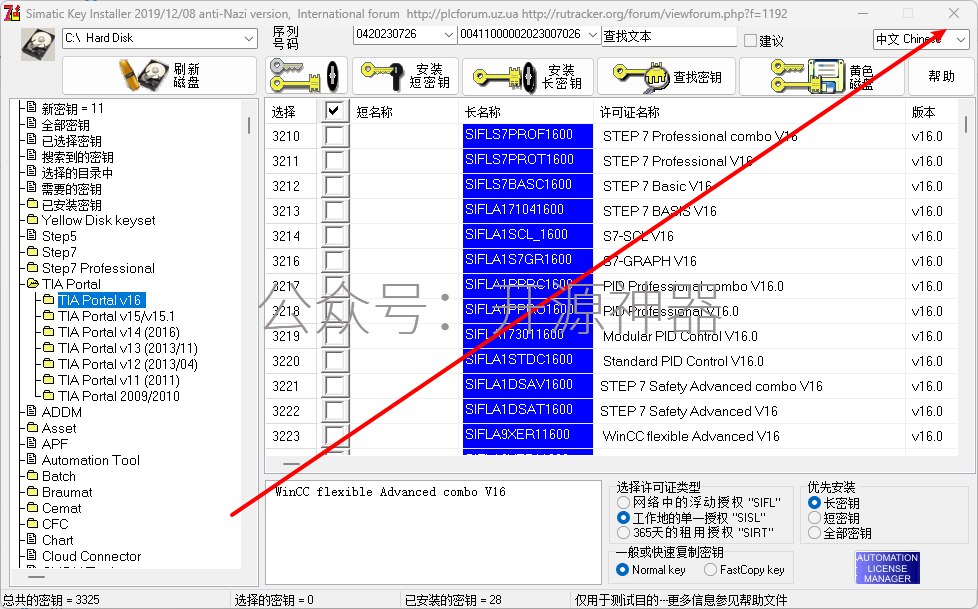Select TIA Portal 2009/2010 folder
This screenshot has width=978, height=609.
click(119, 396)
